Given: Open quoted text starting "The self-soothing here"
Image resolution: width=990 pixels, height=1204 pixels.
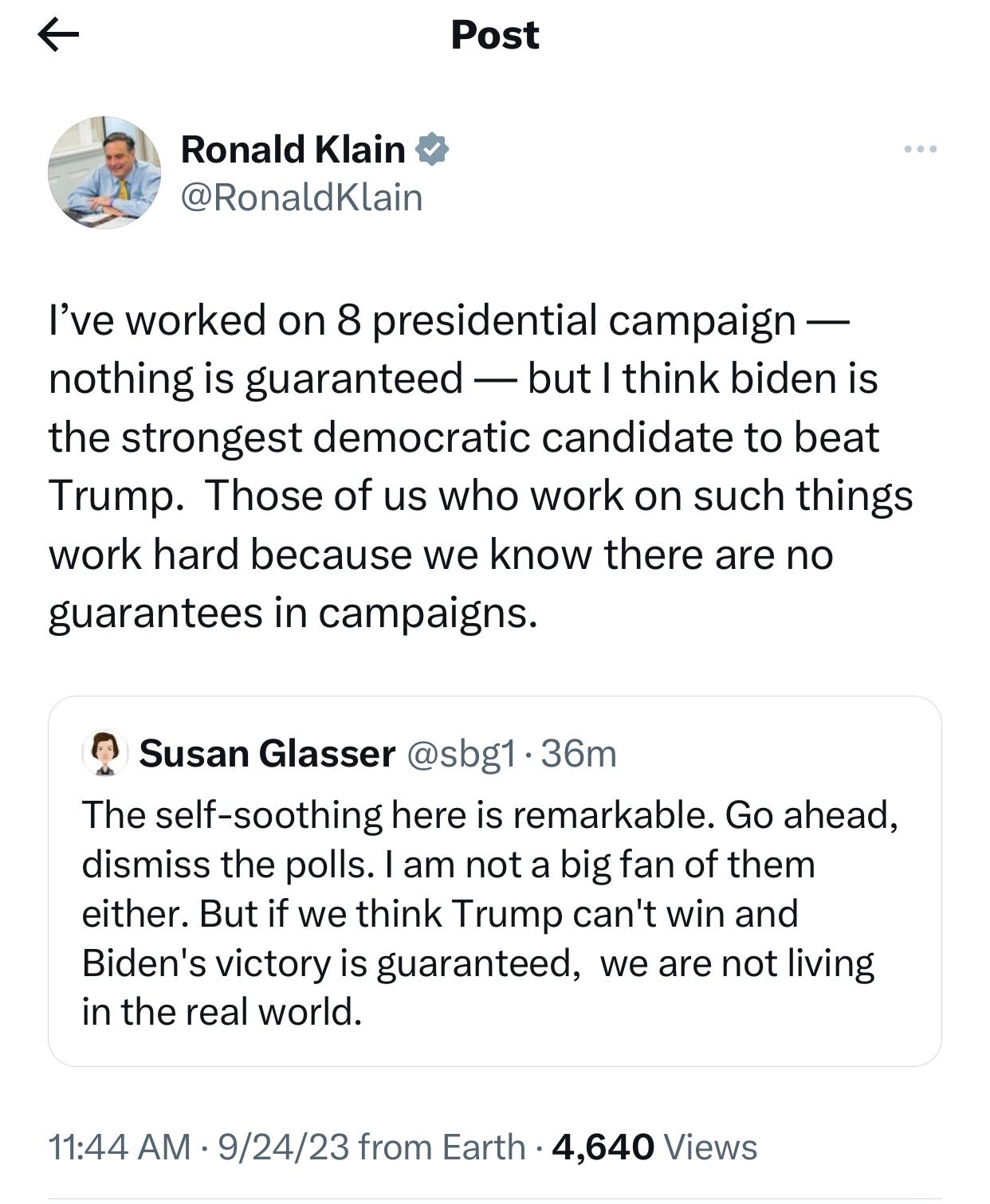Looking at the screenshot, I should 489,814.
